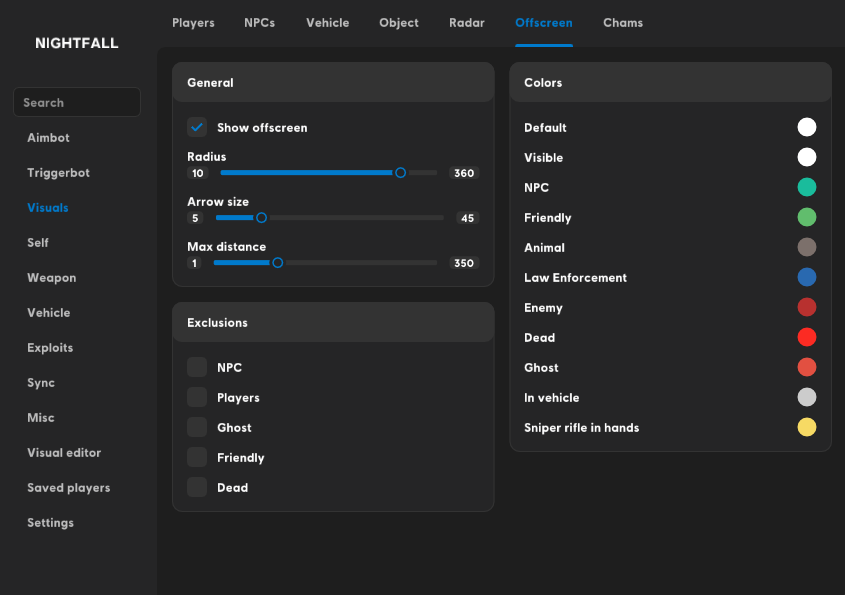Toggle the Show offscreen checkbox
The height and width of the screenshot is (595, 845).
tap(197, 127)
